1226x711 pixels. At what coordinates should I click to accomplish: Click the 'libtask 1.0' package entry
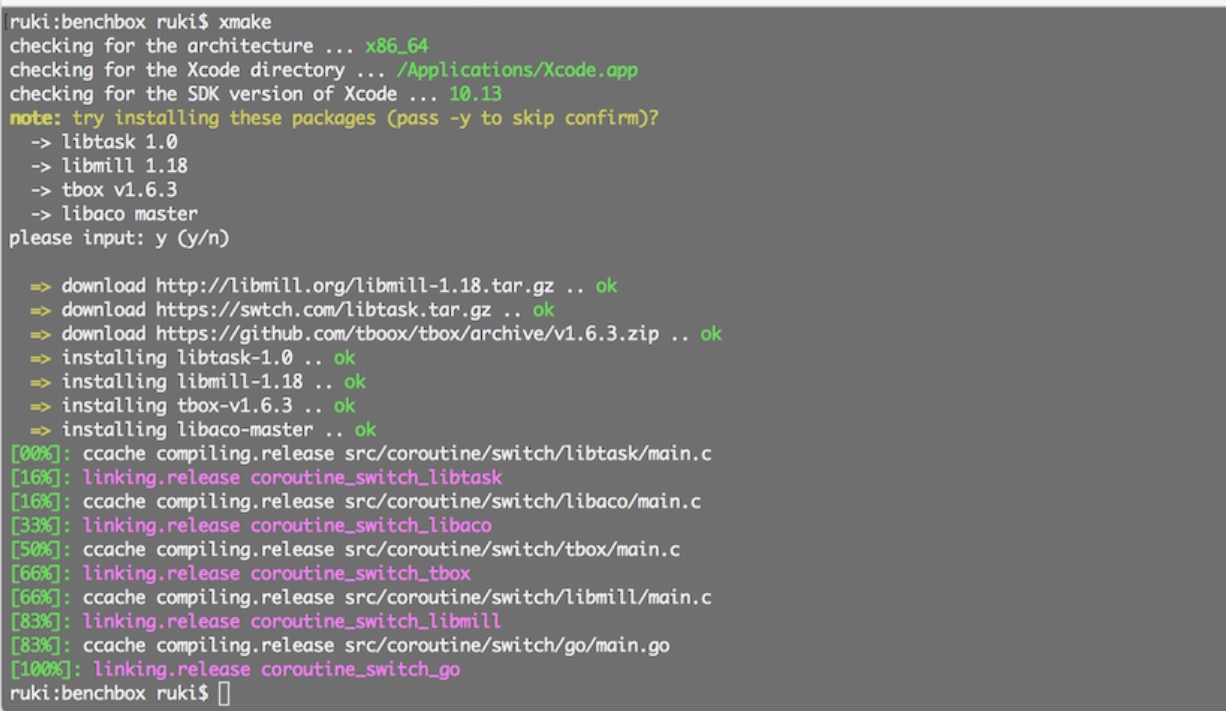point(119,142)
